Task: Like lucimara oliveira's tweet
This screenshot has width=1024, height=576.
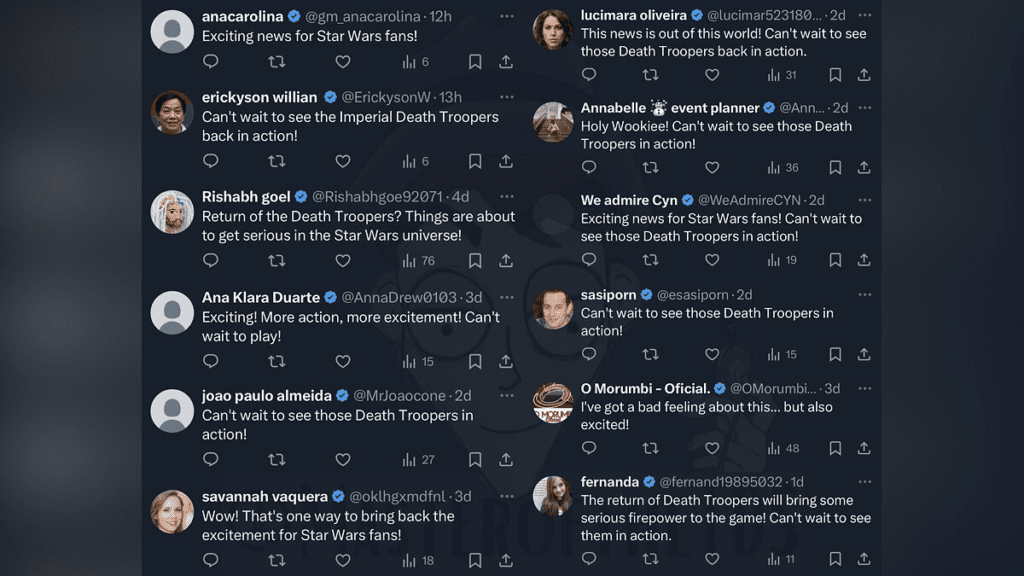Action: point(712,75)
